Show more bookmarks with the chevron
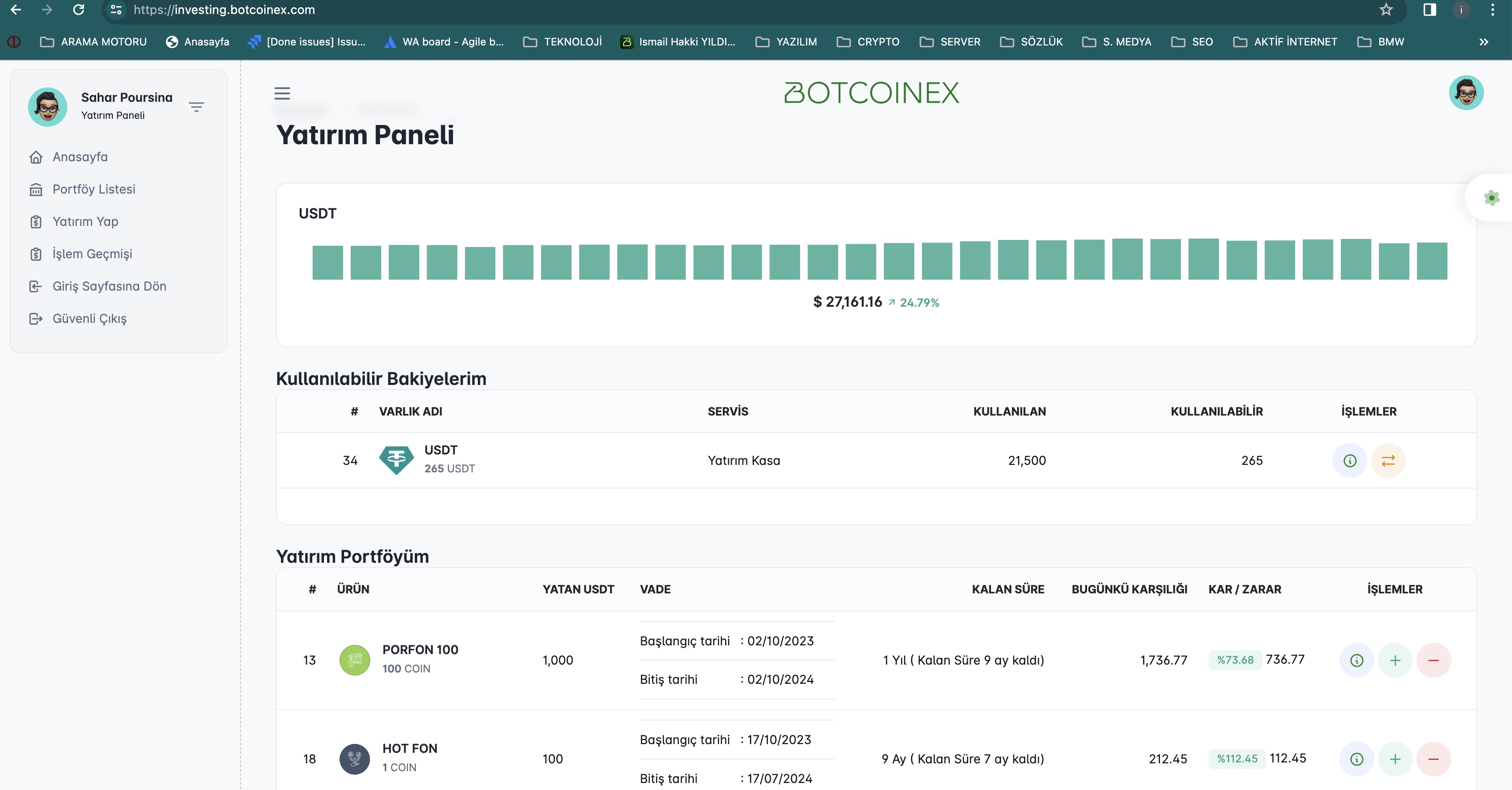The image size is (1512, 790). click(1483, 42)
